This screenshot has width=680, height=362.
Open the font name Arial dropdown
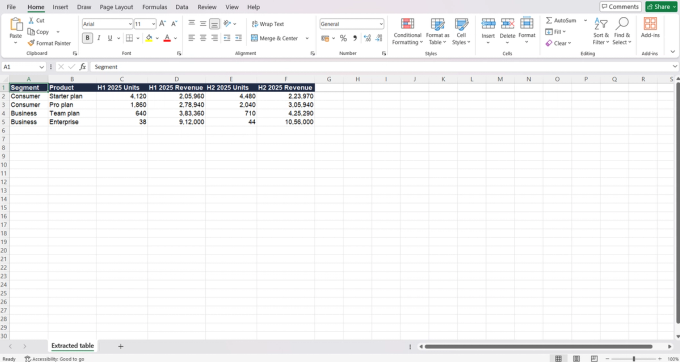[130, 24]
